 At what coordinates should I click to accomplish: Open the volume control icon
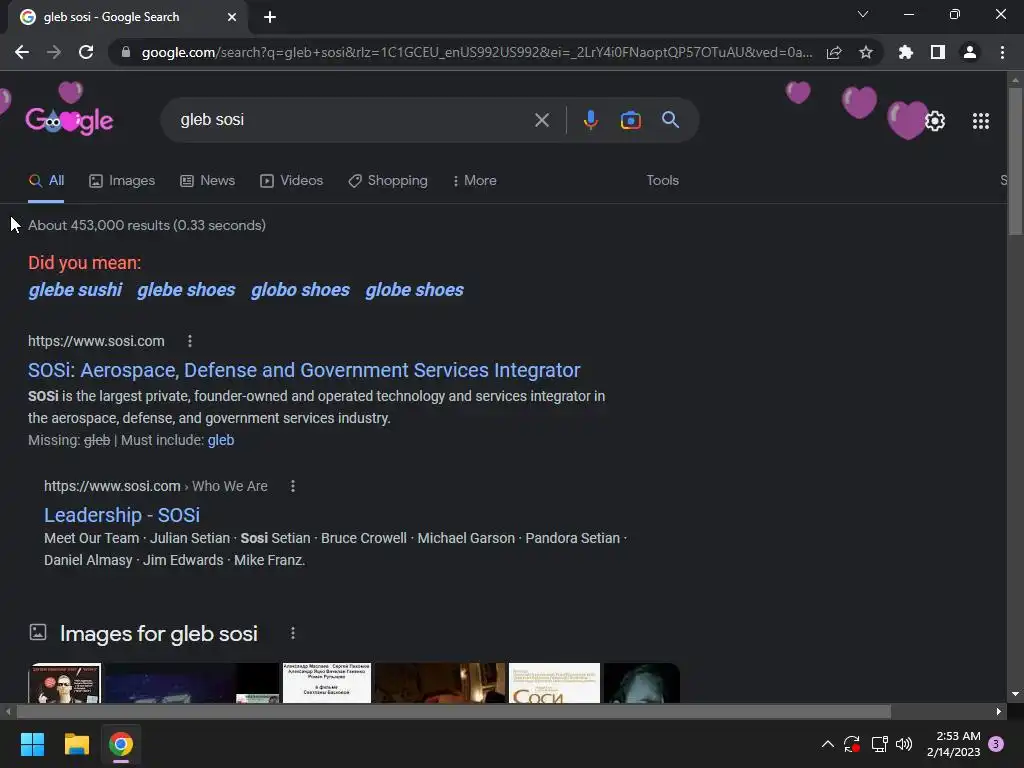[x=904, y=744]
